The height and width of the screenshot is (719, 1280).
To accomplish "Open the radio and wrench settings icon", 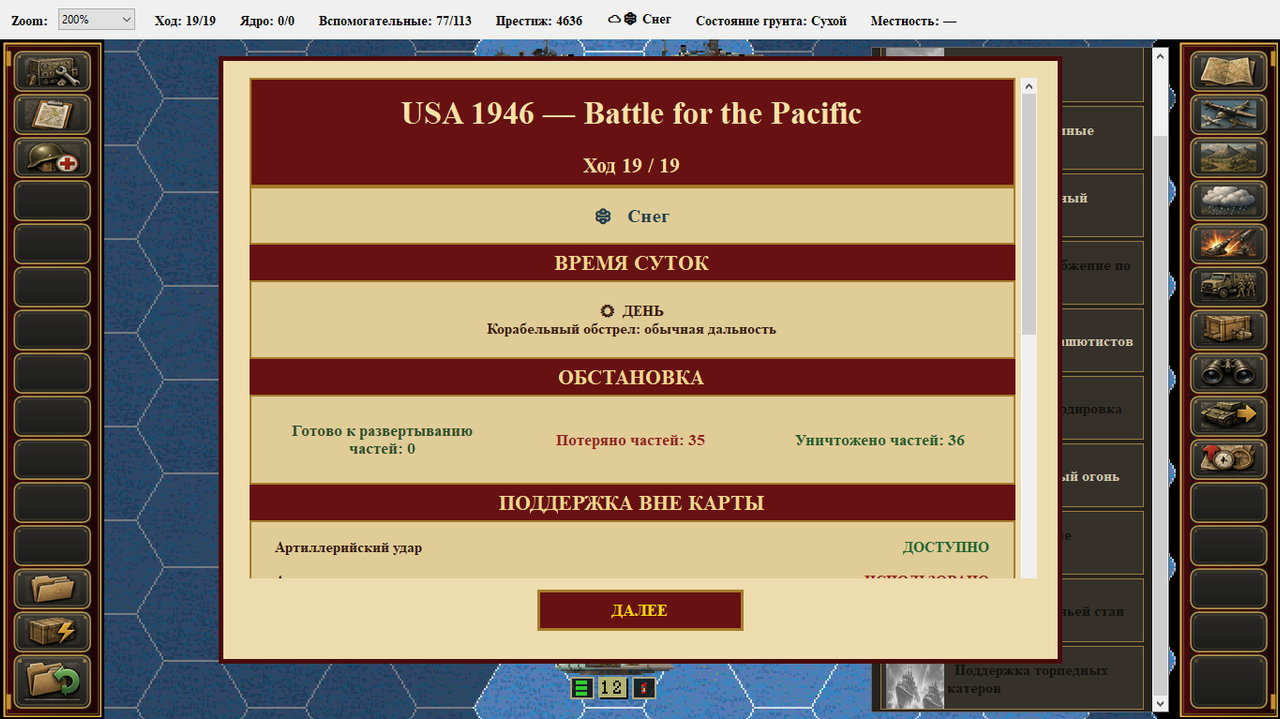I will [52, 72].
